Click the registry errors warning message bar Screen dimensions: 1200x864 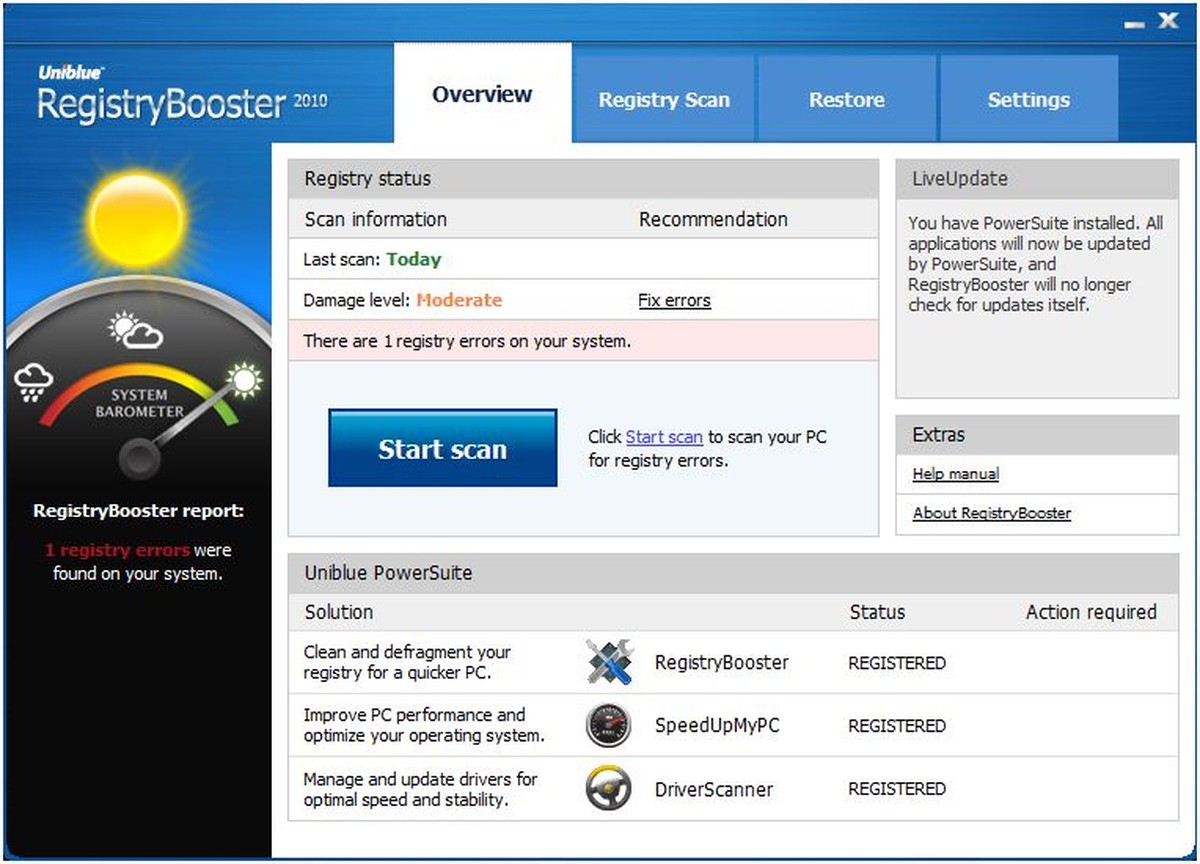click(583, 341)
